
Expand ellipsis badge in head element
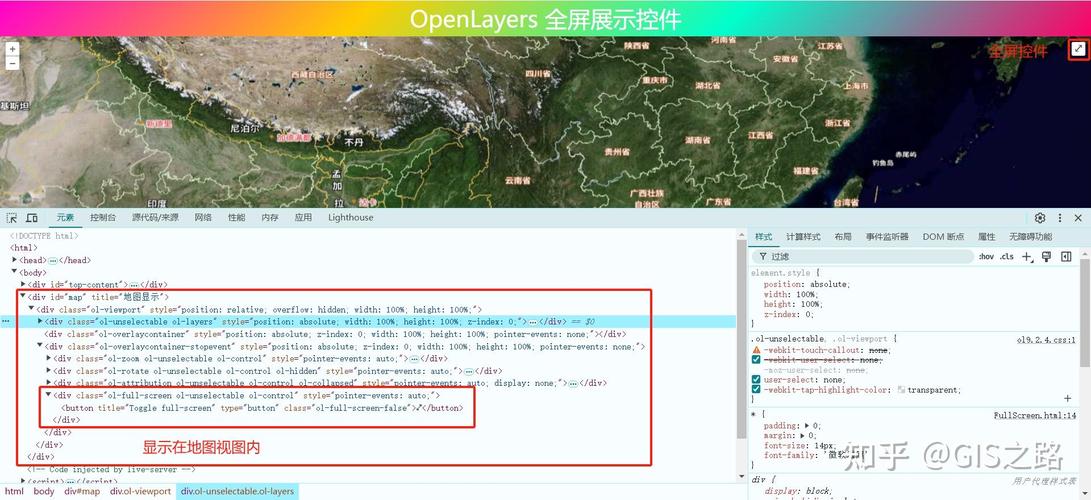point(52,260)
